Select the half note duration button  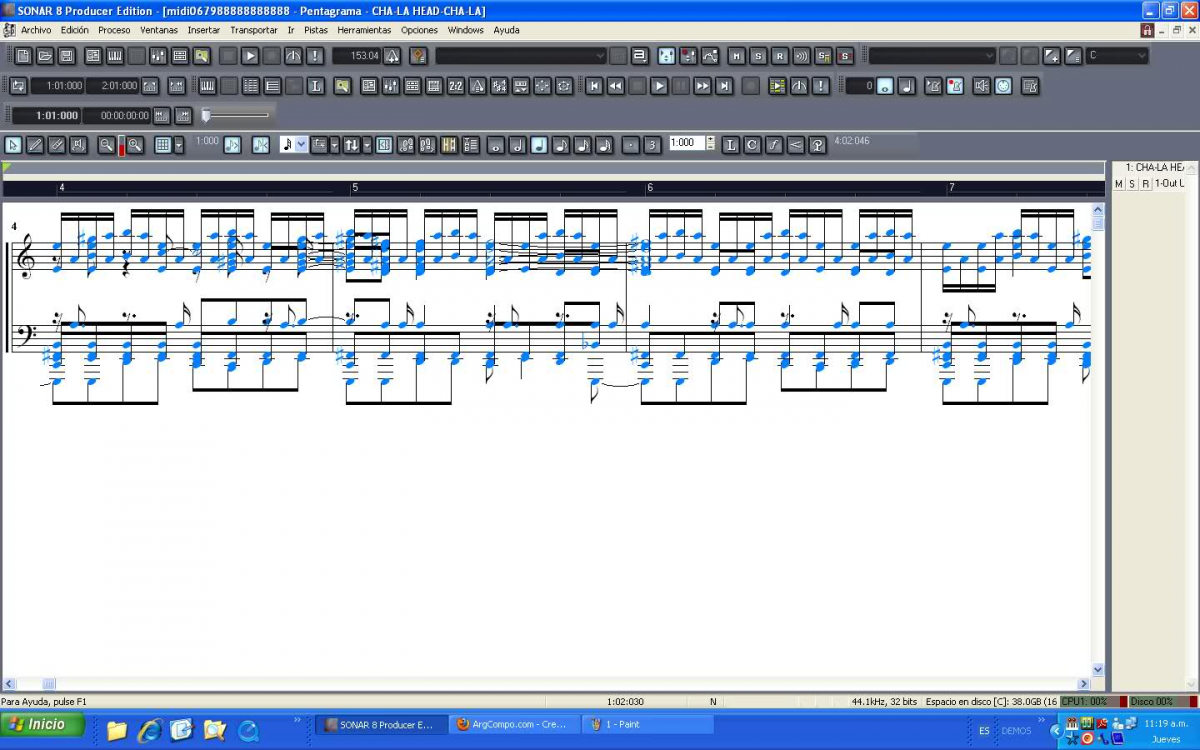[517, 145]
